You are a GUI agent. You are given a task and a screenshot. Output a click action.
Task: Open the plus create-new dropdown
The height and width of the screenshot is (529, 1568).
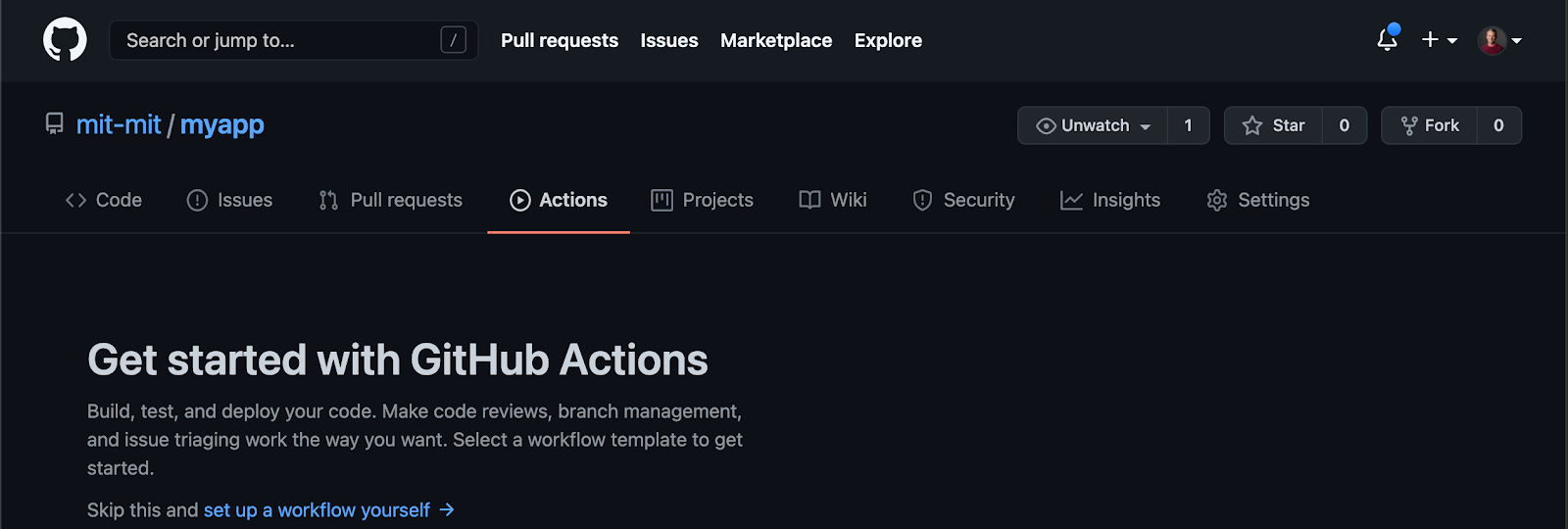[1439, 40]
